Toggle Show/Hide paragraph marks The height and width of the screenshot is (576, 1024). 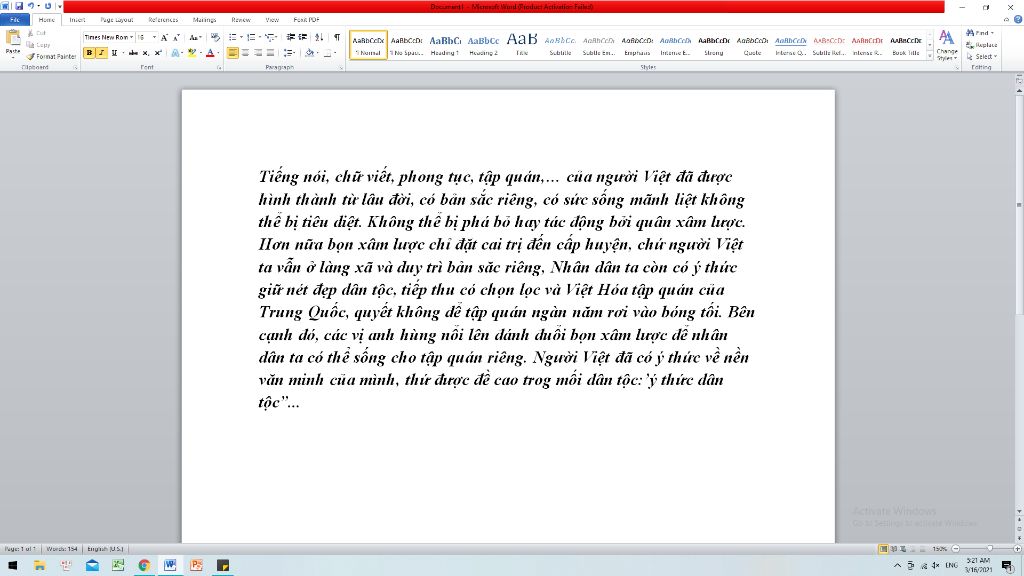point(337,37)
